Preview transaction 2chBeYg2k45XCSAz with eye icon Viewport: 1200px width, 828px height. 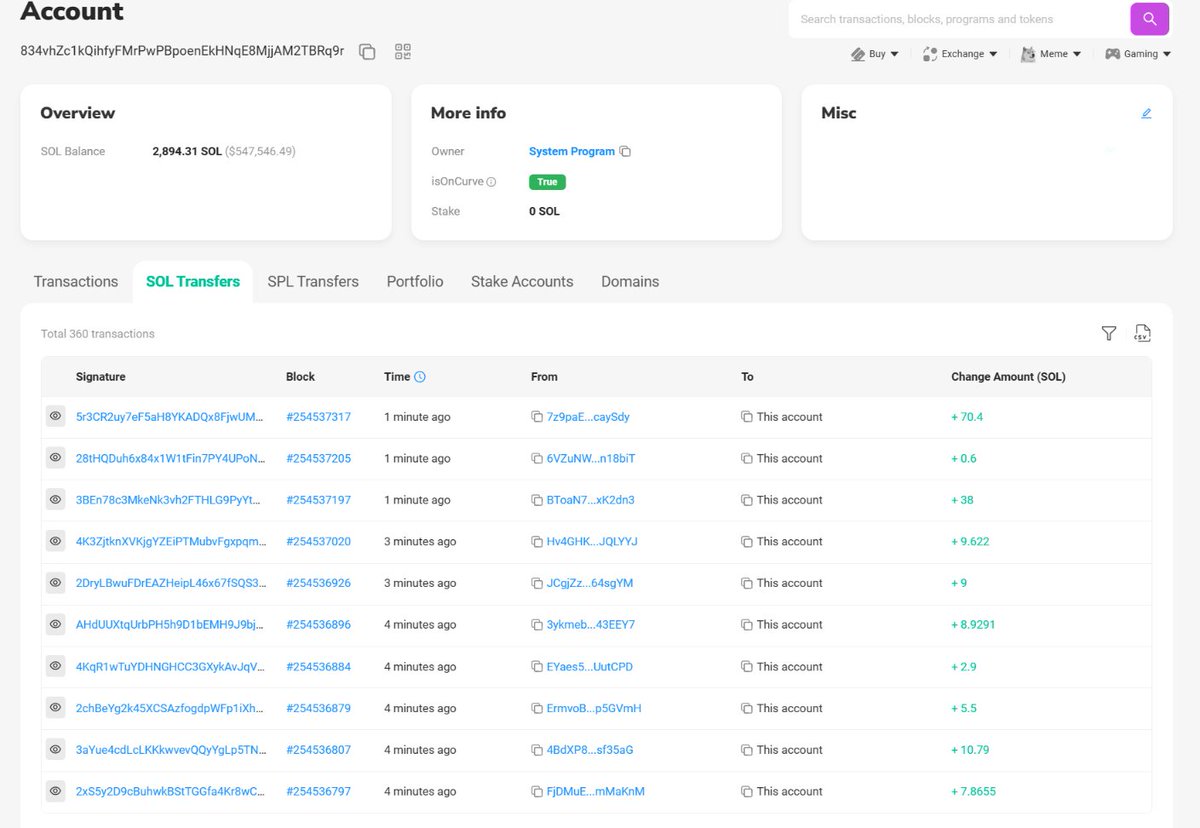click(56, 707)
